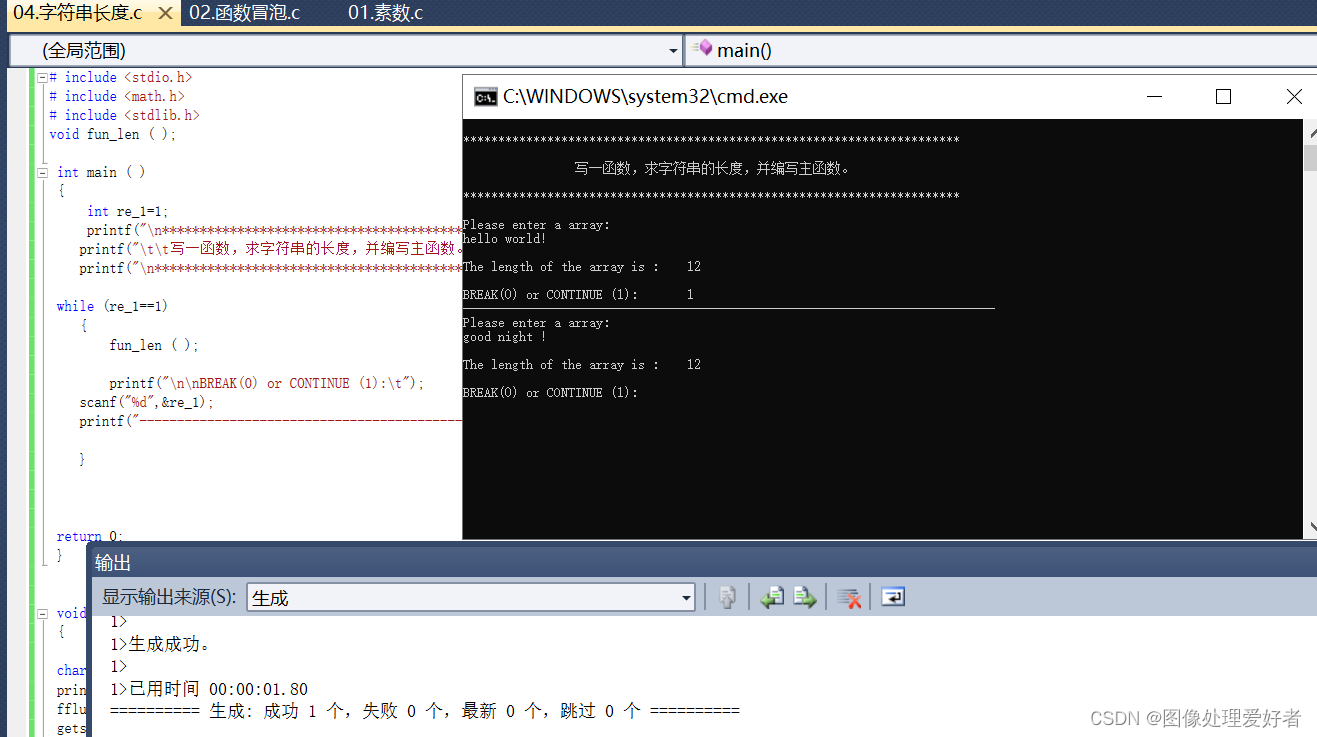The width and height of the screenshot is (1317, 737).
Task: Click 'hello world!' in the console
Action: coord(505,239)
